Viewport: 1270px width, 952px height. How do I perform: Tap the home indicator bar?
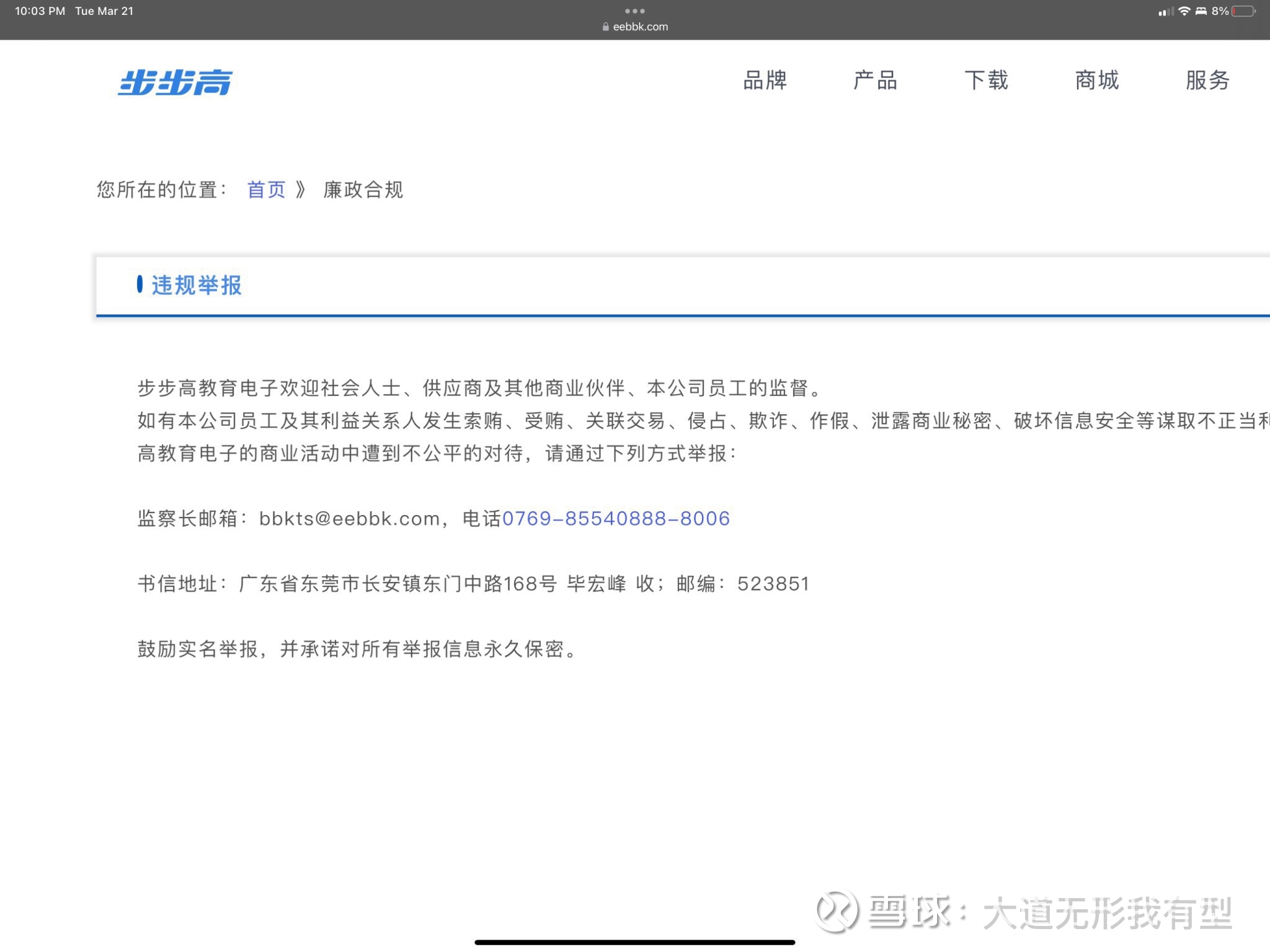pyautogui.click(x=635, y=942)
